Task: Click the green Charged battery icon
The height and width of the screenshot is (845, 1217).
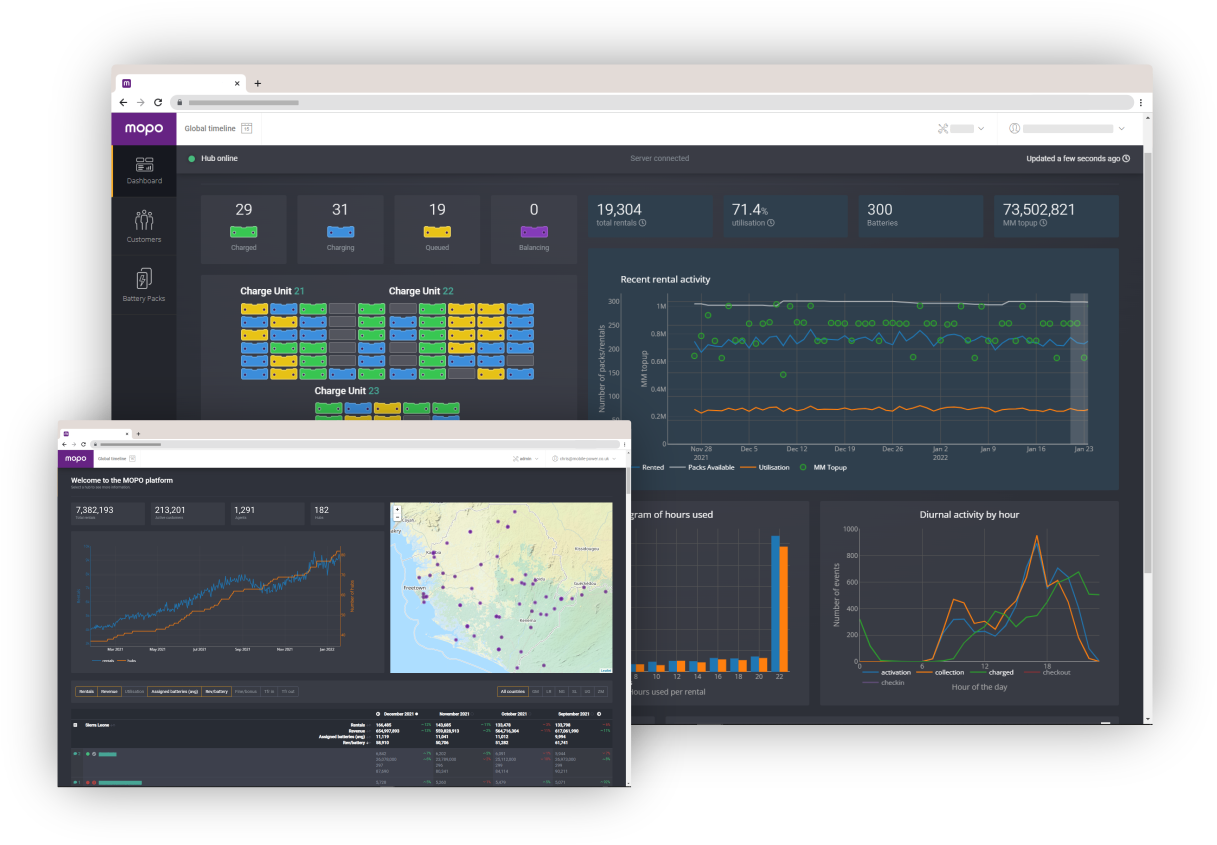Action: [x=244, y=231]
